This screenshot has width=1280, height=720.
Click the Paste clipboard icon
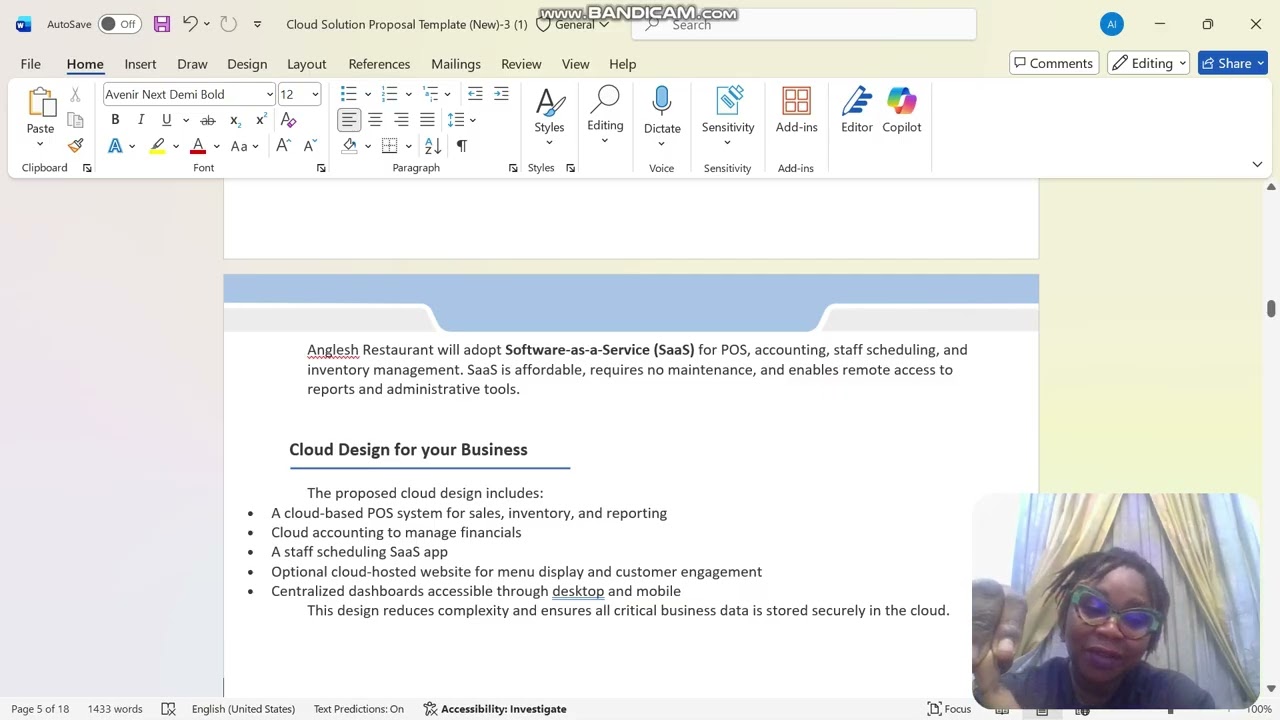pos(40,103)
